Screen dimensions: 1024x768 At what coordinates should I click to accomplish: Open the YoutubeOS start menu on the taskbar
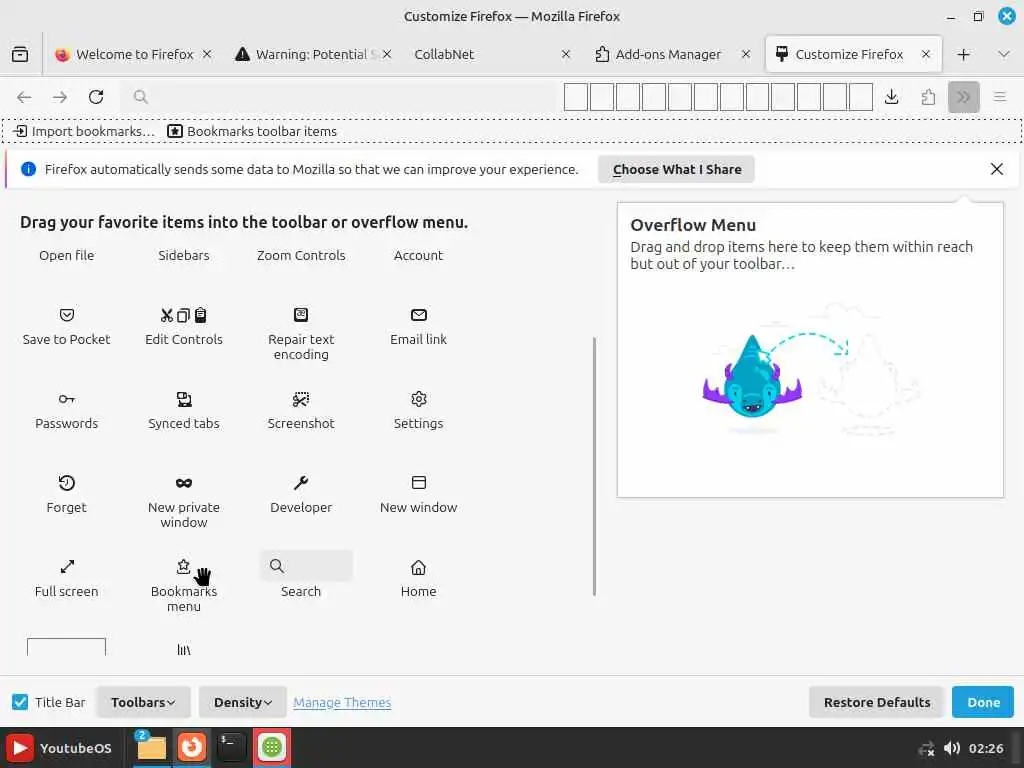[x=59, y=748]
